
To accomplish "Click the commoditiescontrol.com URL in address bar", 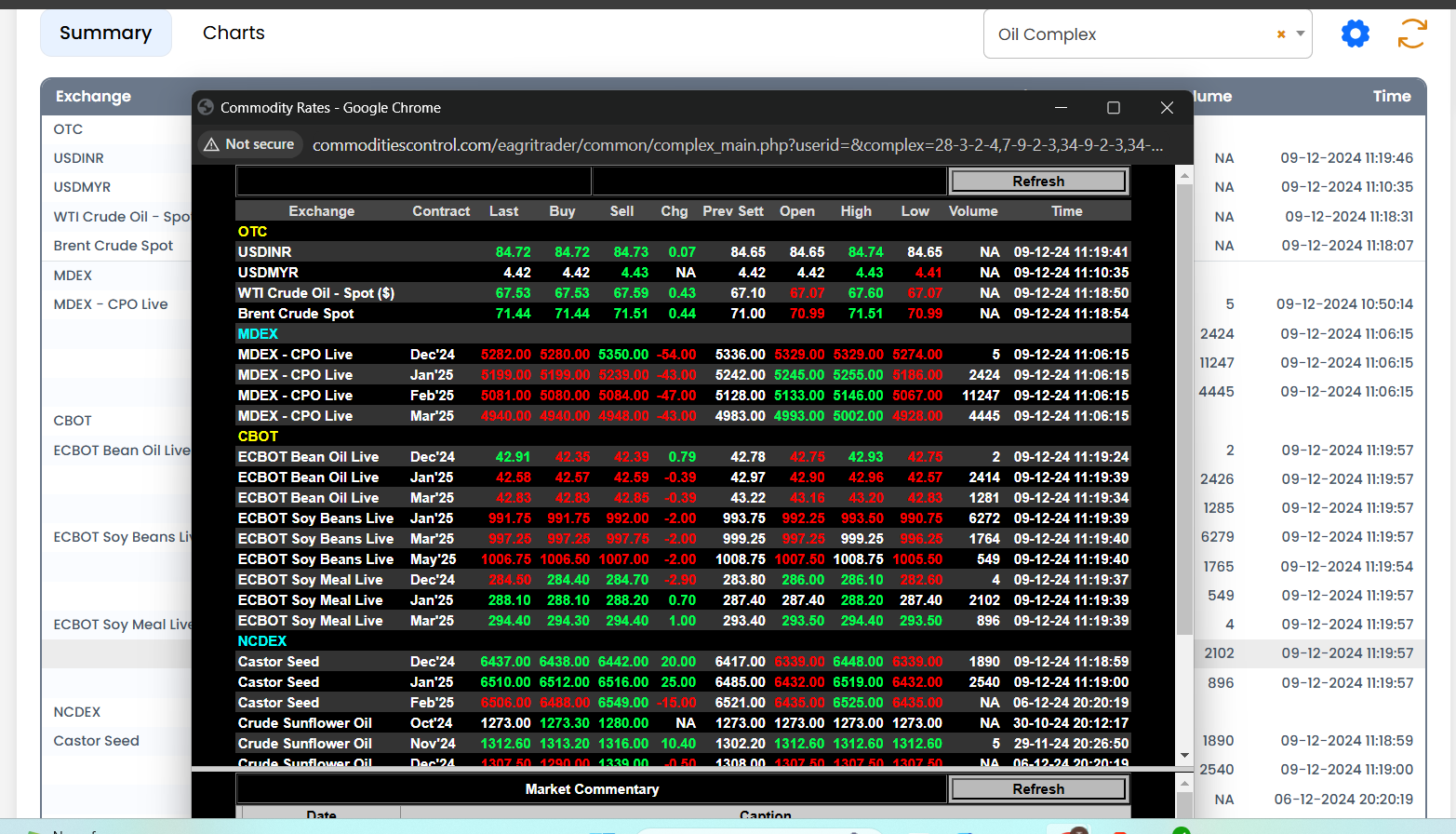I will tap(738, 145).
